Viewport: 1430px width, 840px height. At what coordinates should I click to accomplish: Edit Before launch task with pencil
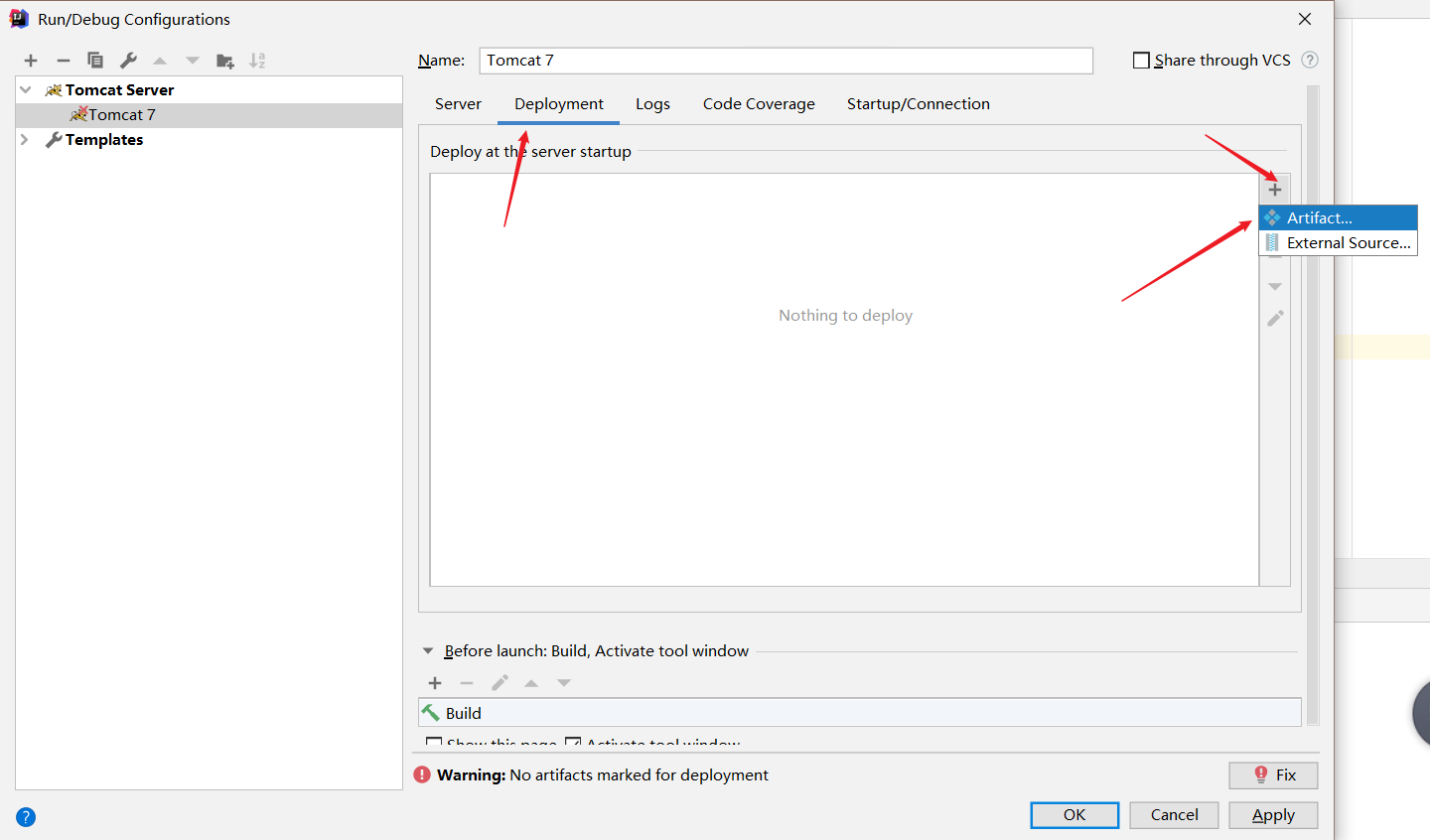click(x=500, y=683)
